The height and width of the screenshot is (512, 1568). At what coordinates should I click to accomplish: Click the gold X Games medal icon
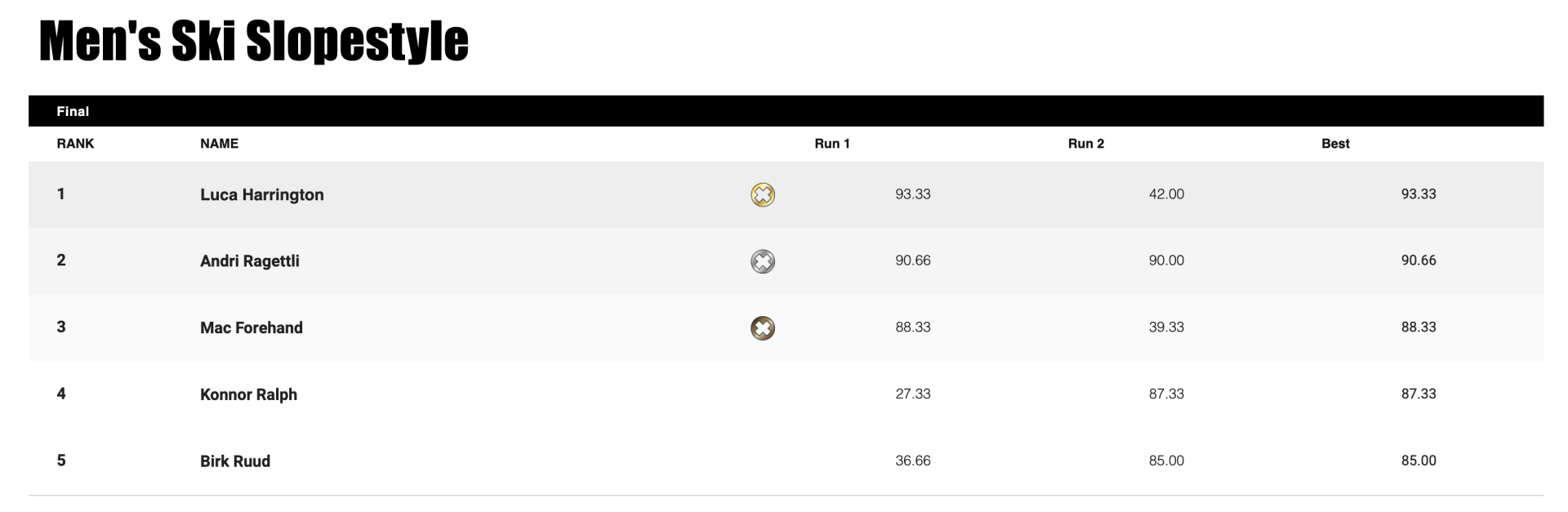763,194
